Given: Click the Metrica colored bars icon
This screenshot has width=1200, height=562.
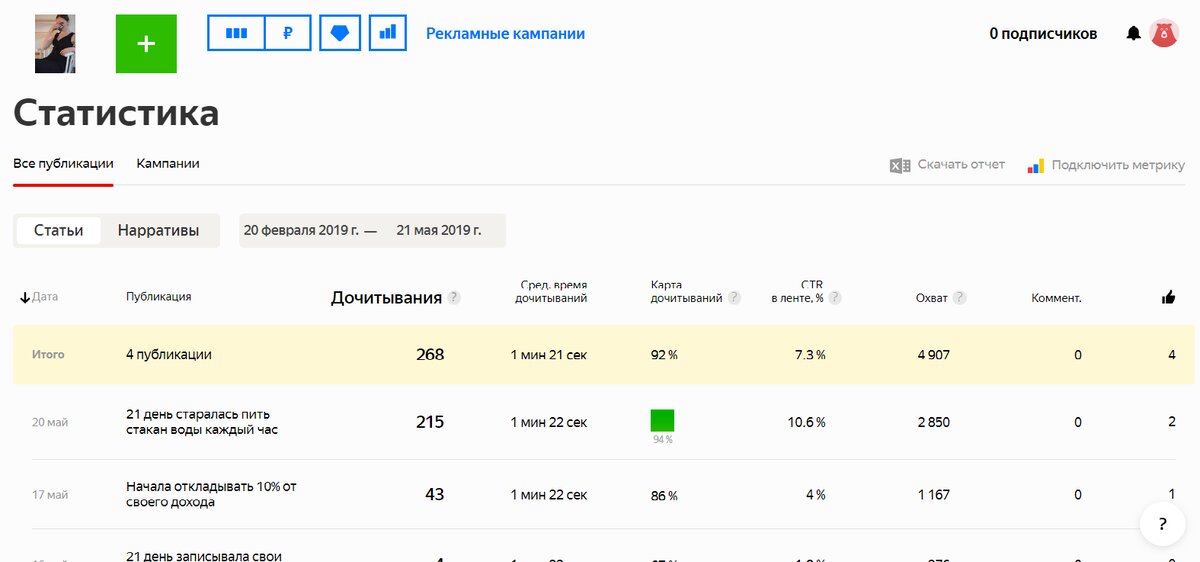Looking at the screenshot, I should (x=1036, y=165).
